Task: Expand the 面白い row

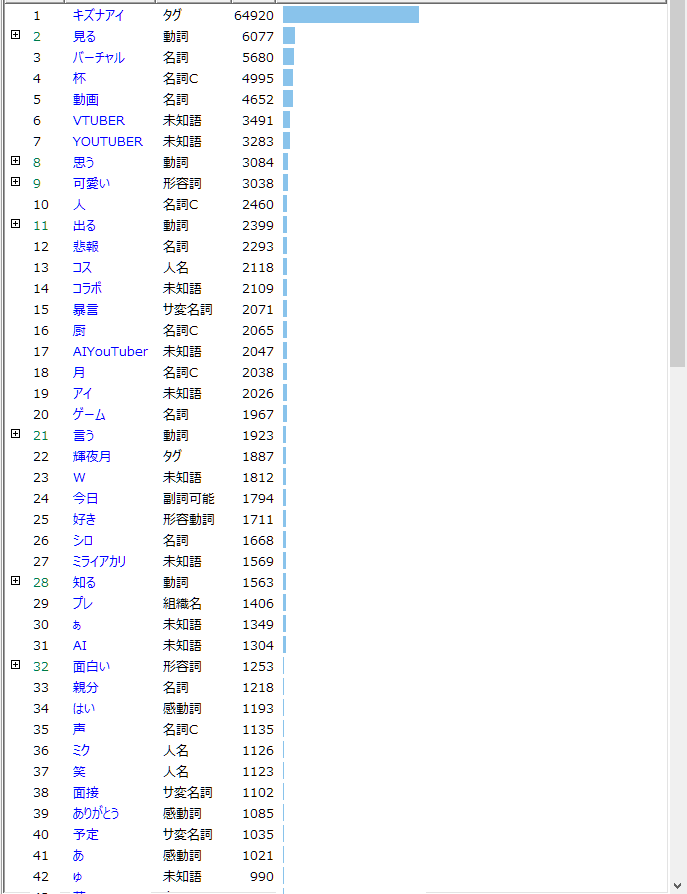Action: click(x=16, y=664)
